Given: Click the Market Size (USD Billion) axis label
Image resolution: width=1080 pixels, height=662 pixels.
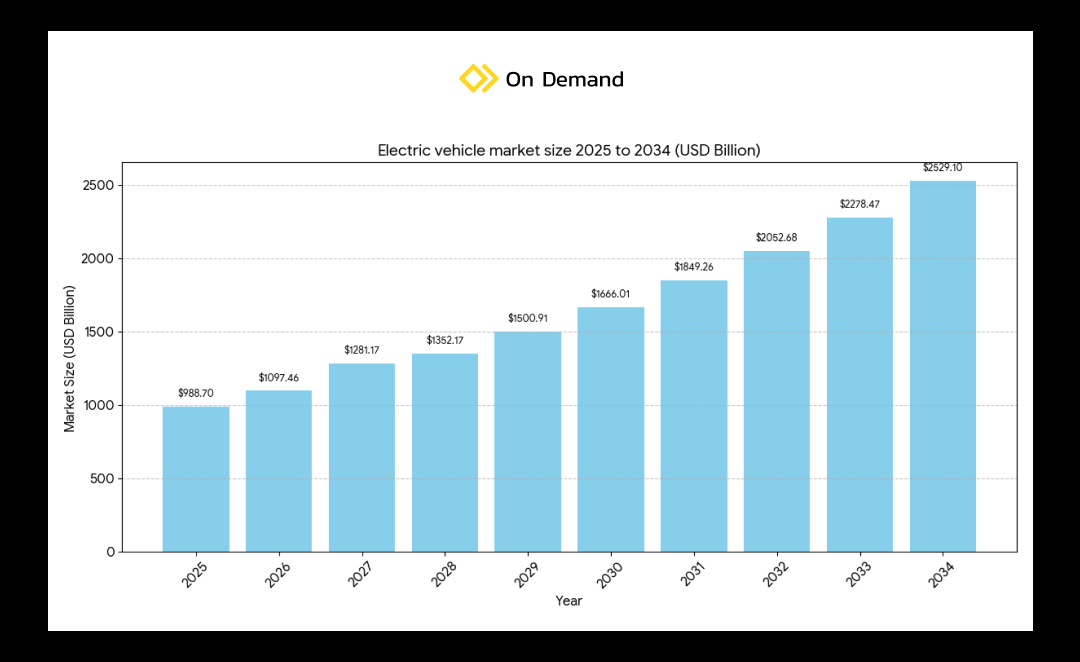Looking at the screenshot, I should (70, 358).
